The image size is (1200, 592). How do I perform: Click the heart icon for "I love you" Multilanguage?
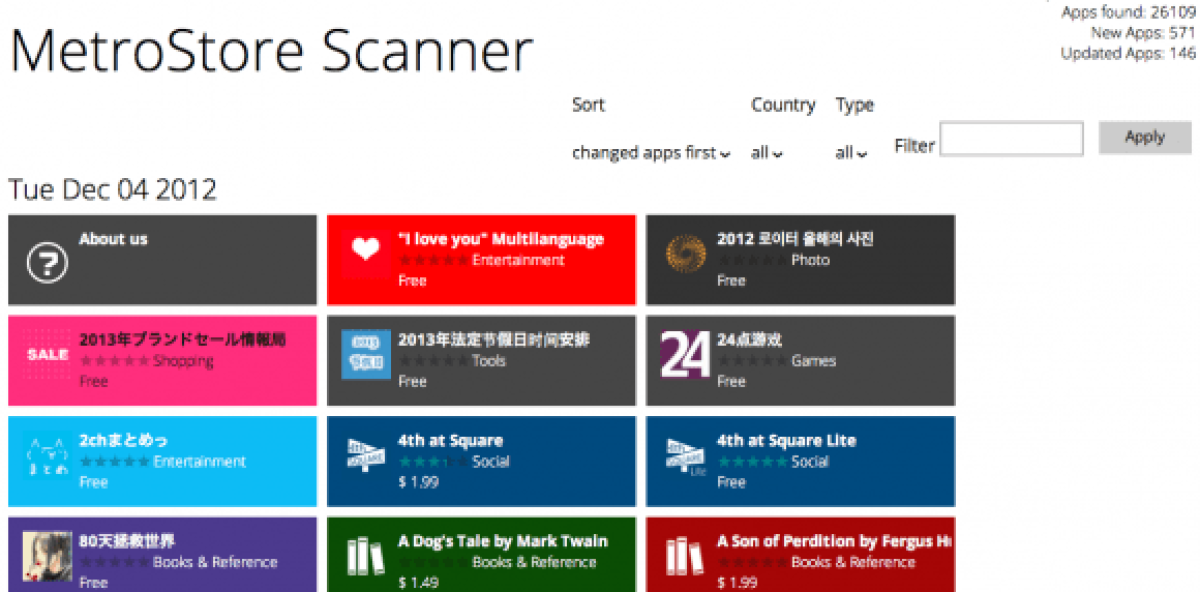point(366,251)
